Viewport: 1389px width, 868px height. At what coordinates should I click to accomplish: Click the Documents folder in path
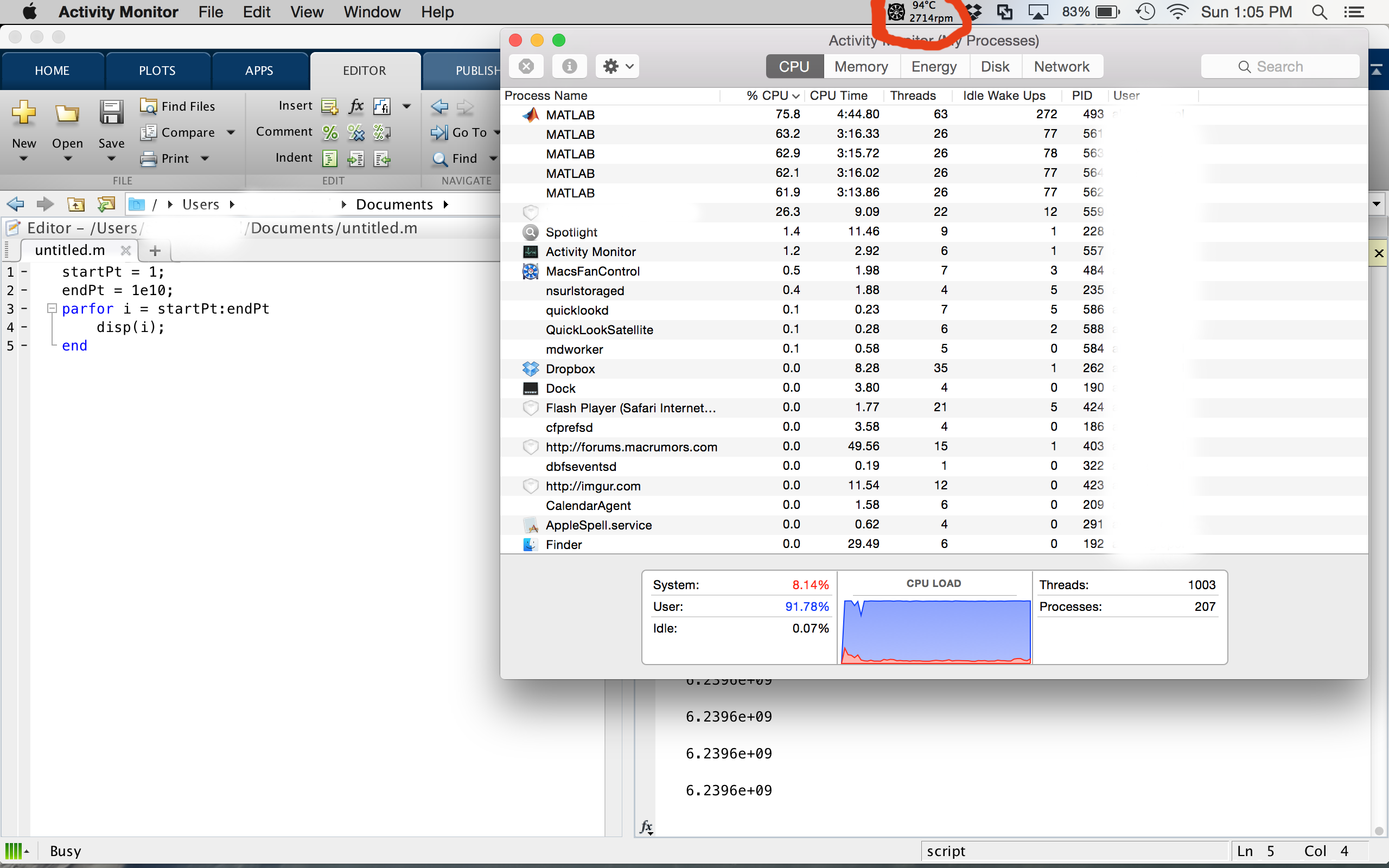394,205
